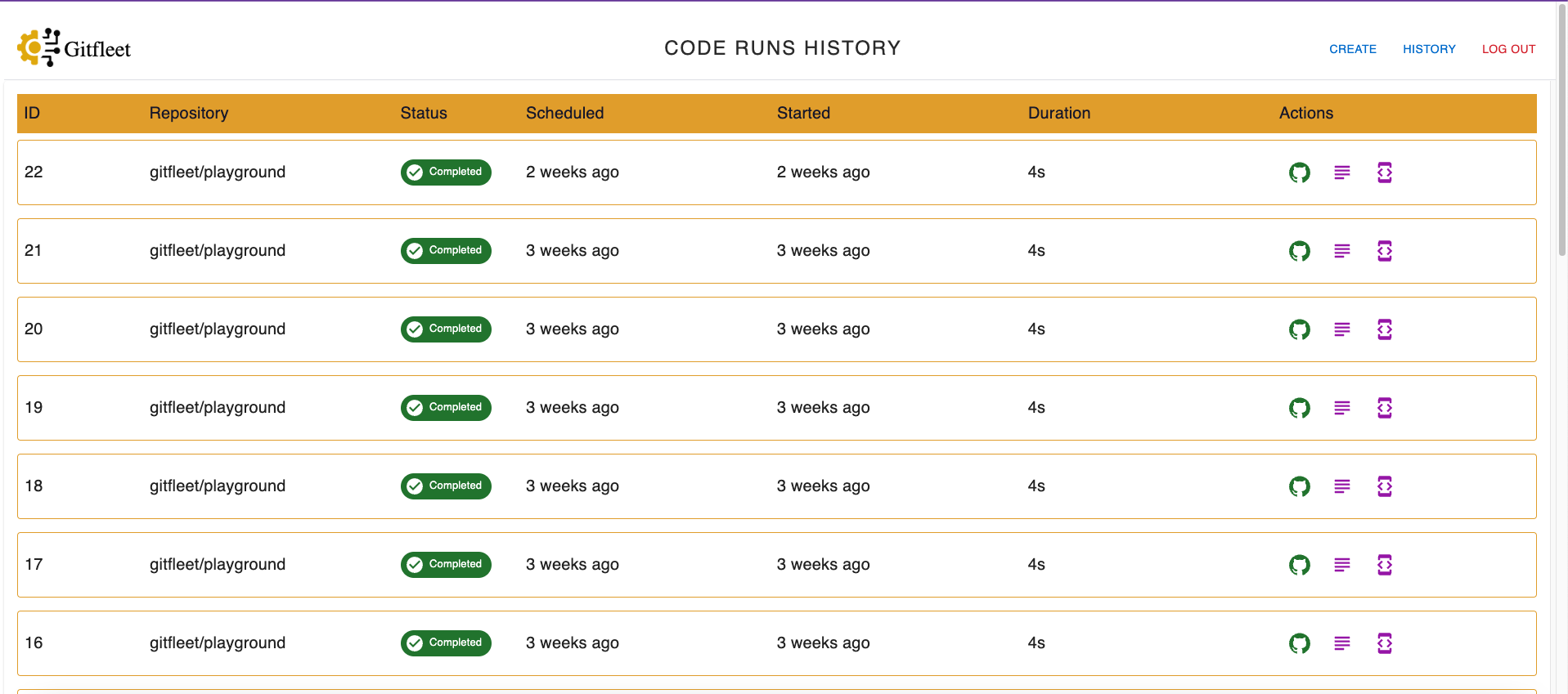This screenshot has width=1568, height=694.
Task: Click the Completed badge for run 18
Action: (446, 486)
